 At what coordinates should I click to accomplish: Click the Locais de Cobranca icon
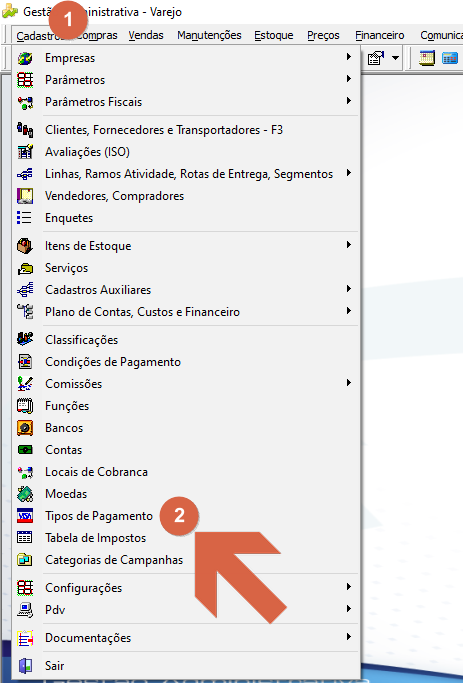pyautogui.click(x=25, y=472)
